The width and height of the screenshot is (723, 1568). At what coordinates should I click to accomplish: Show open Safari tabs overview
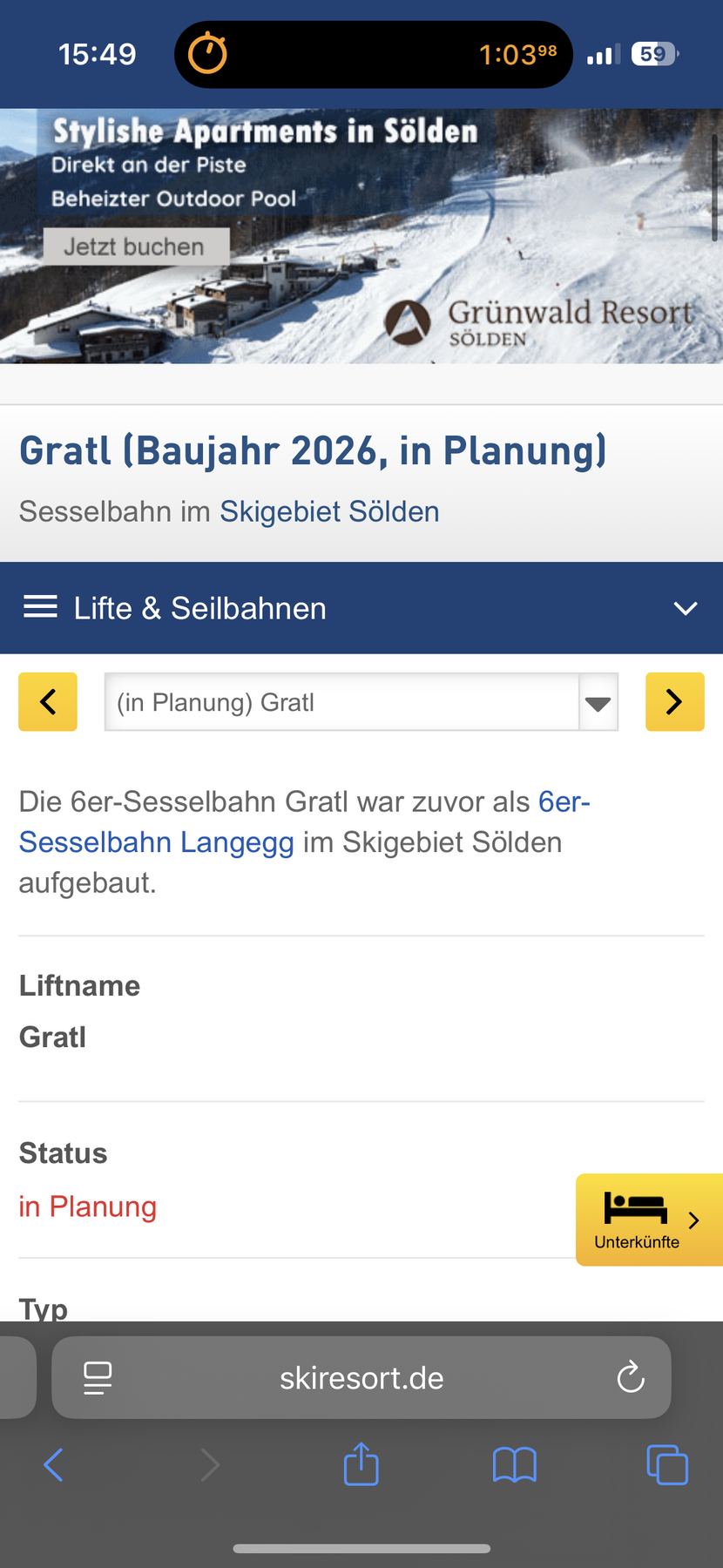tap(667, 1464)
